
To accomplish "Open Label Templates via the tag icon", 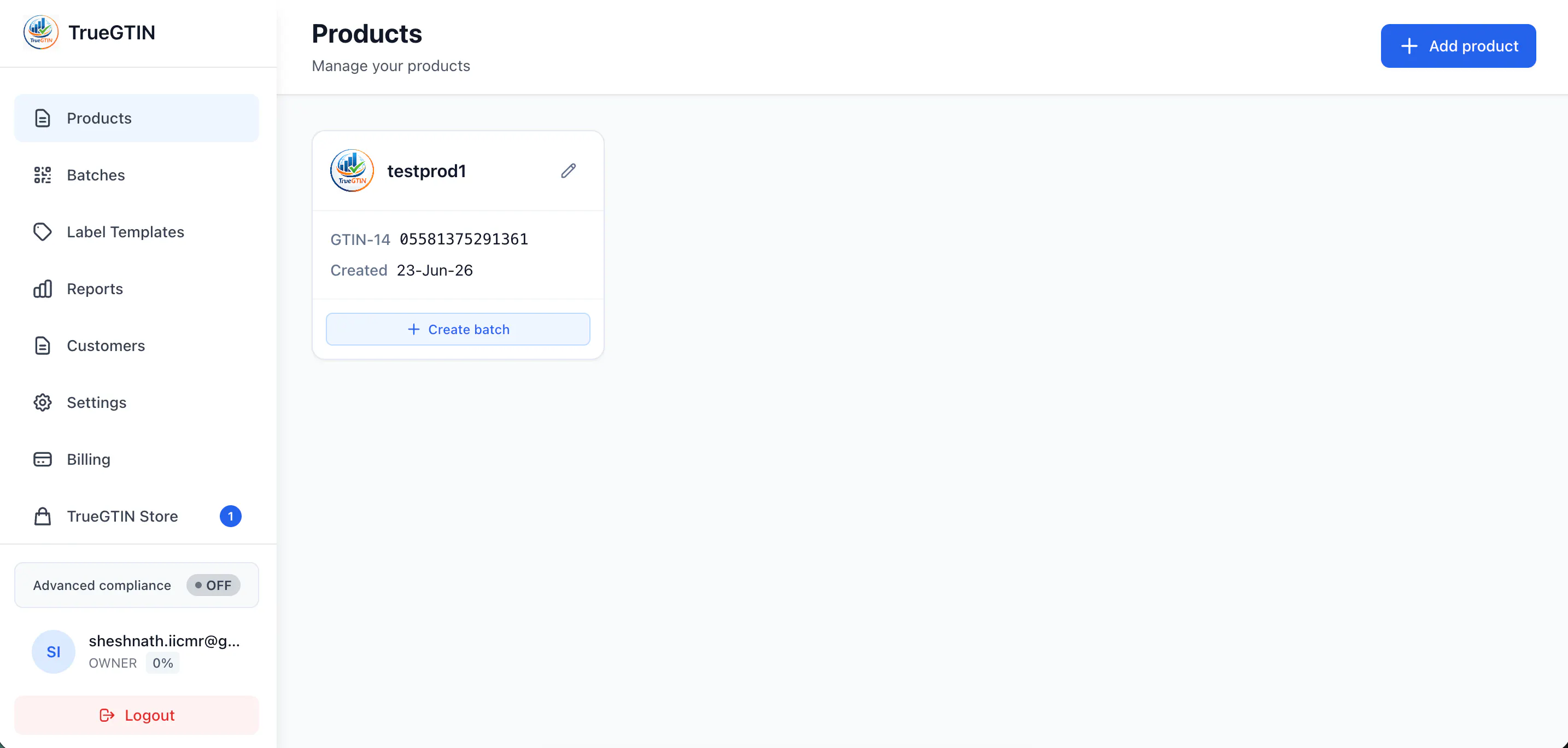I will point(43,232).
